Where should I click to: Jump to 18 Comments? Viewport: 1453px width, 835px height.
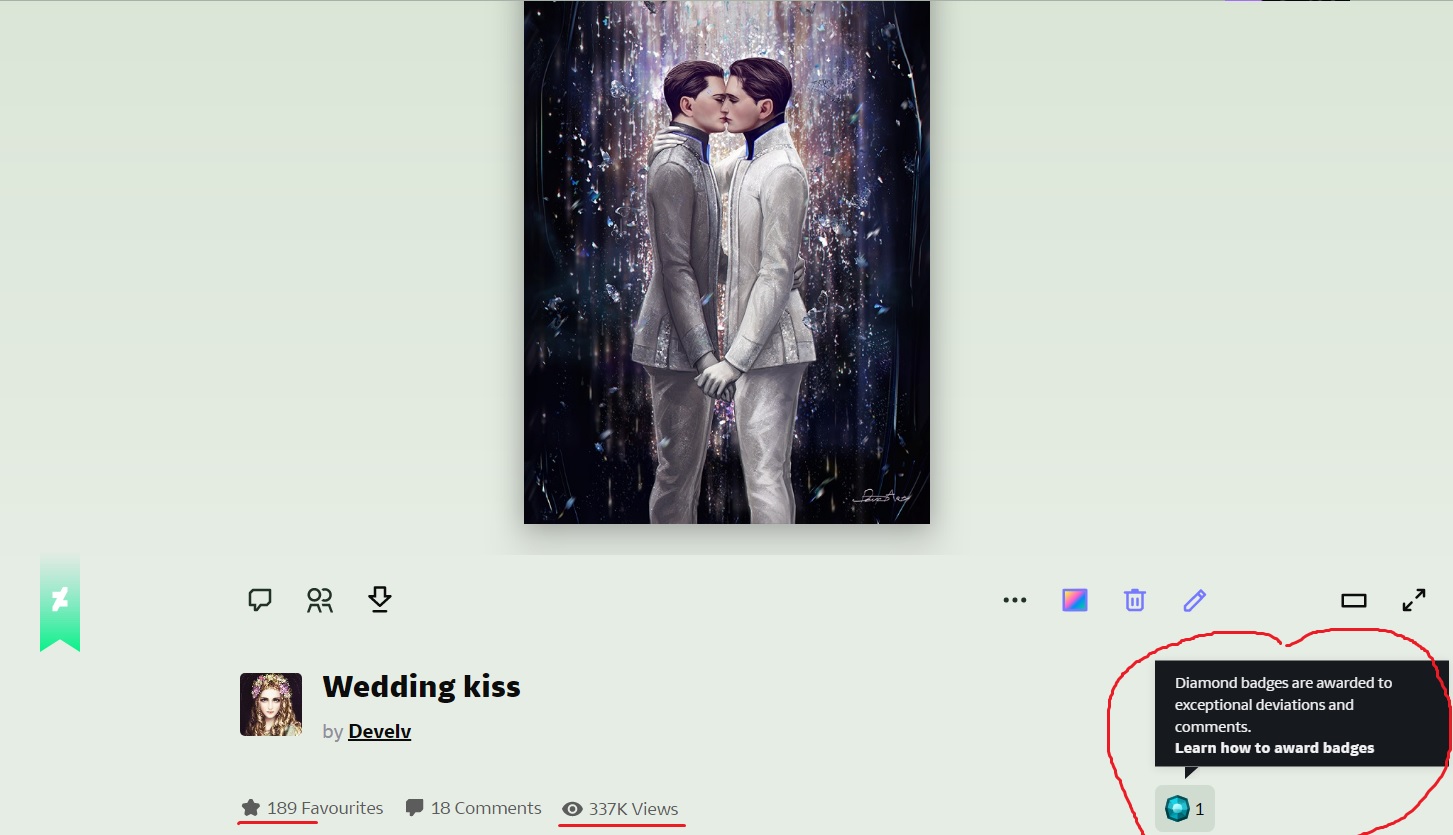(474, 808)
